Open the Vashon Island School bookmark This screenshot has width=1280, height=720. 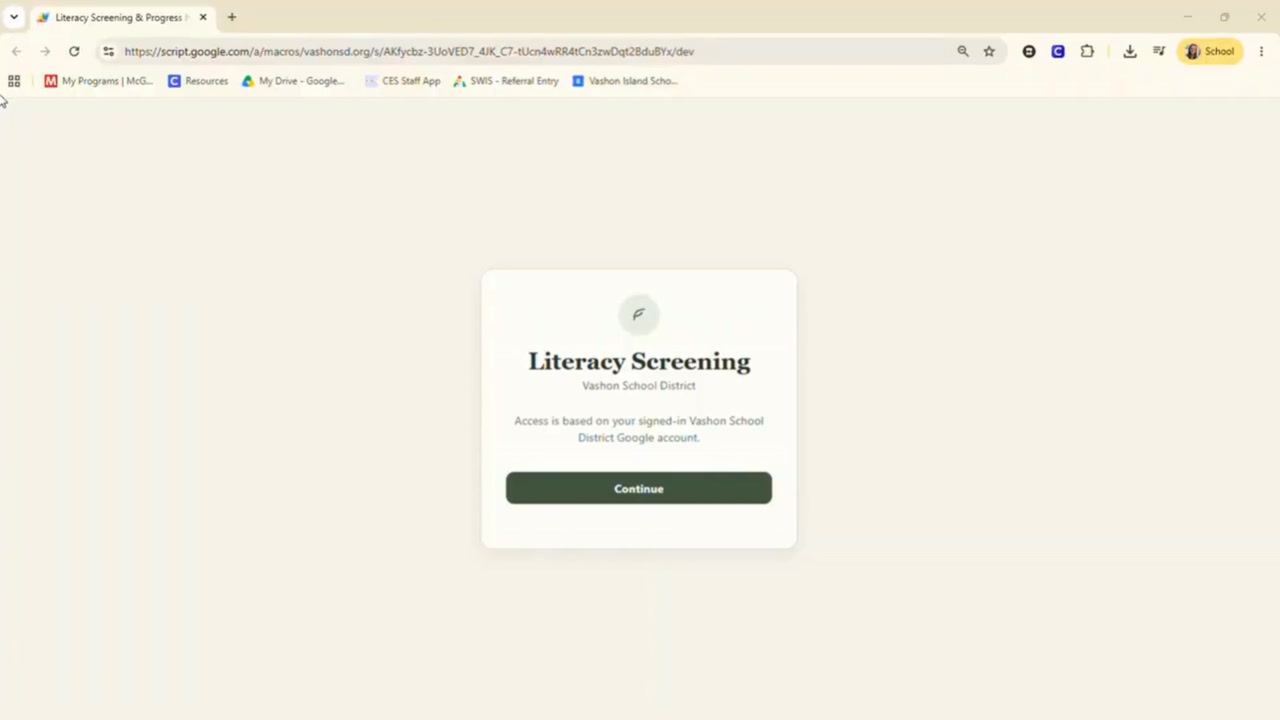625,81
